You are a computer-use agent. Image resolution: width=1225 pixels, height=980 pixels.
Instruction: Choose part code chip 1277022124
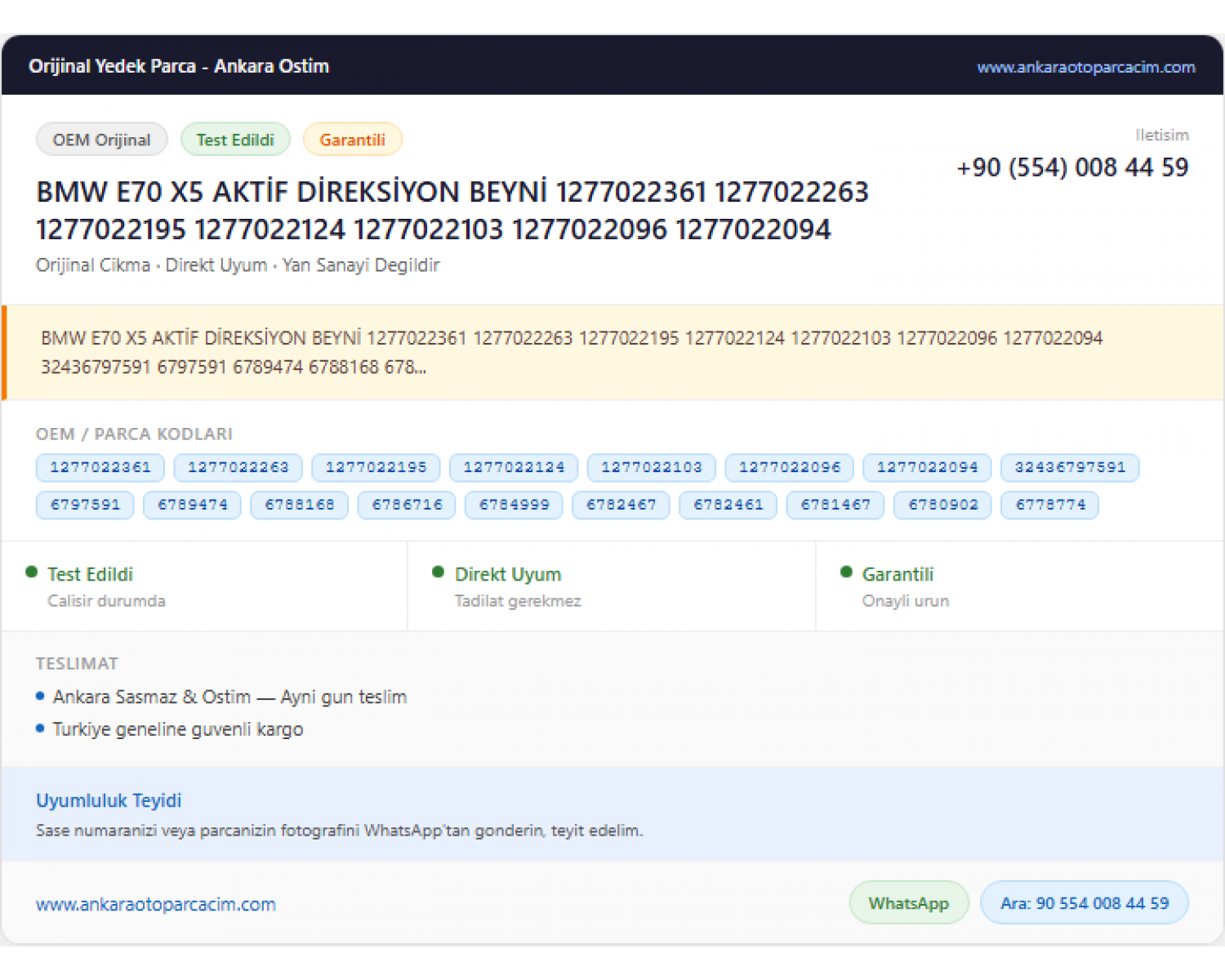[514, 467]
